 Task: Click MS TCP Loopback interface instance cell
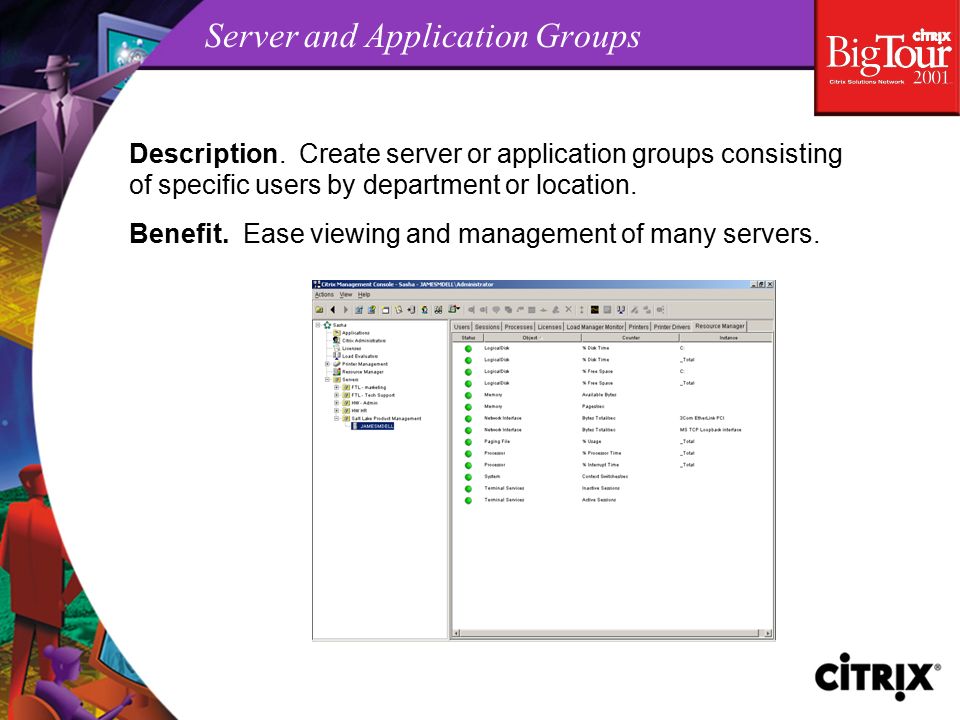(x=711, y=430)
